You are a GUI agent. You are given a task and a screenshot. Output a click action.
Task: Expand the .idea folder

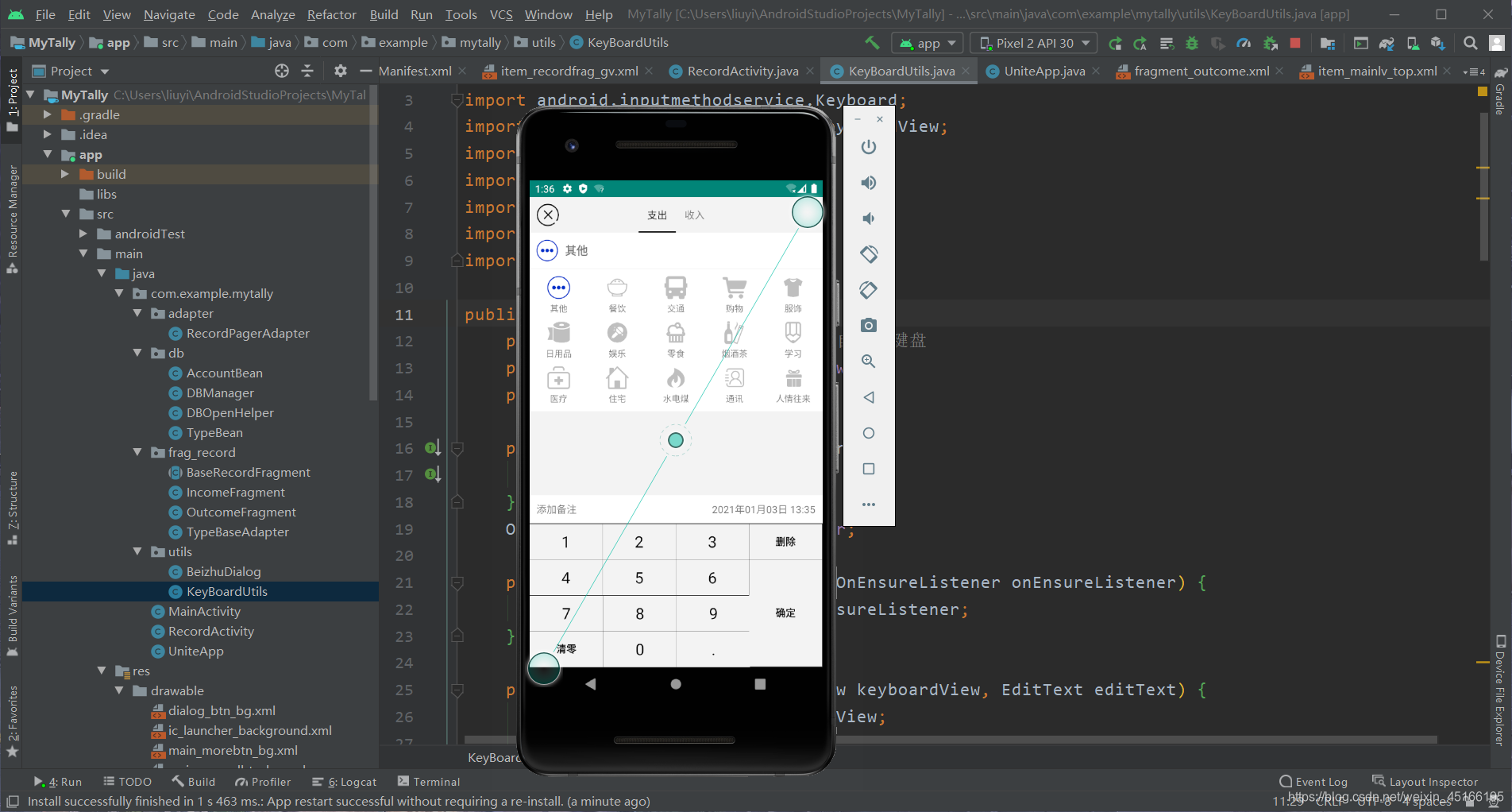point(48,134)
